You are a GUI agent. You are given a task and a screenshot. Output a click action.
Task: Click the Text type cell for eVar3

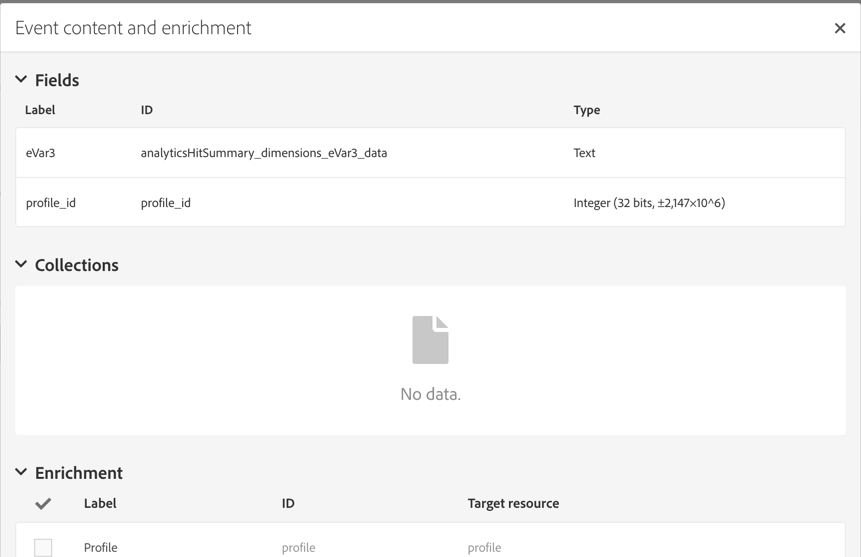click(584, 153)
